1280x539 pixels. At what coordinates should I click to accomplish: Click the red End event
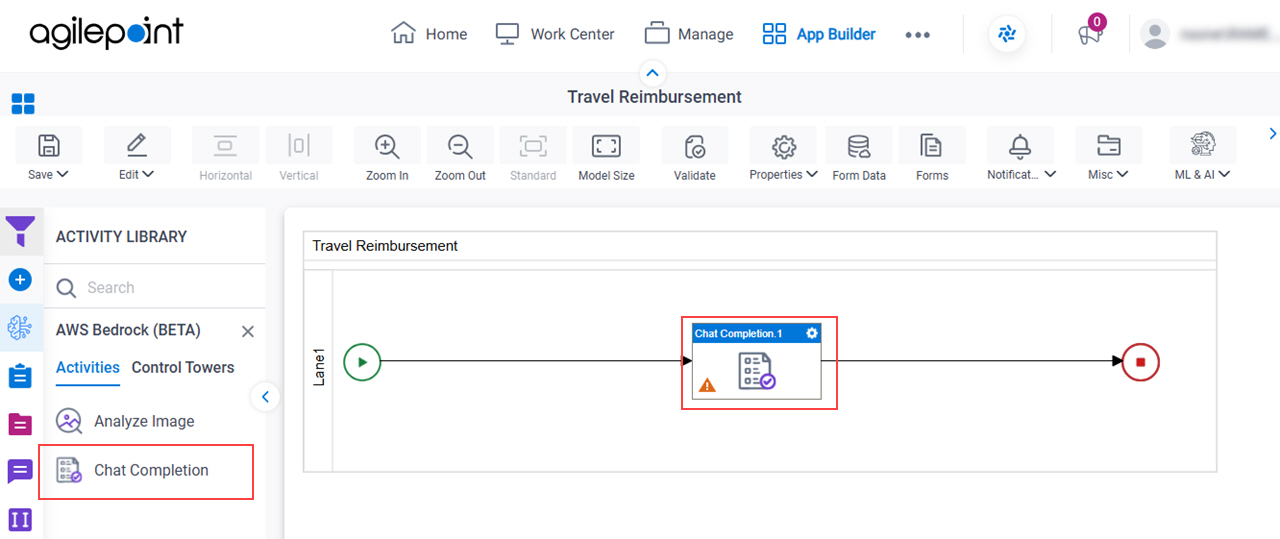1140,362
